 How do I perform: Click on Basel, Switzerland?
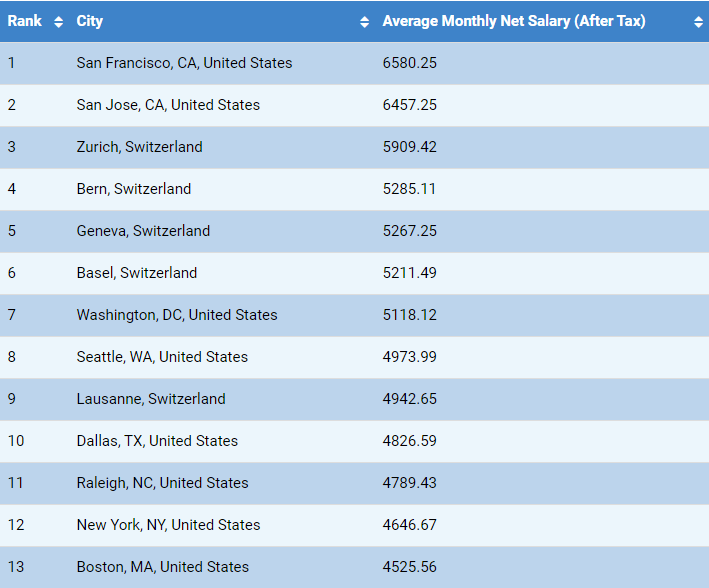(136, 273)
